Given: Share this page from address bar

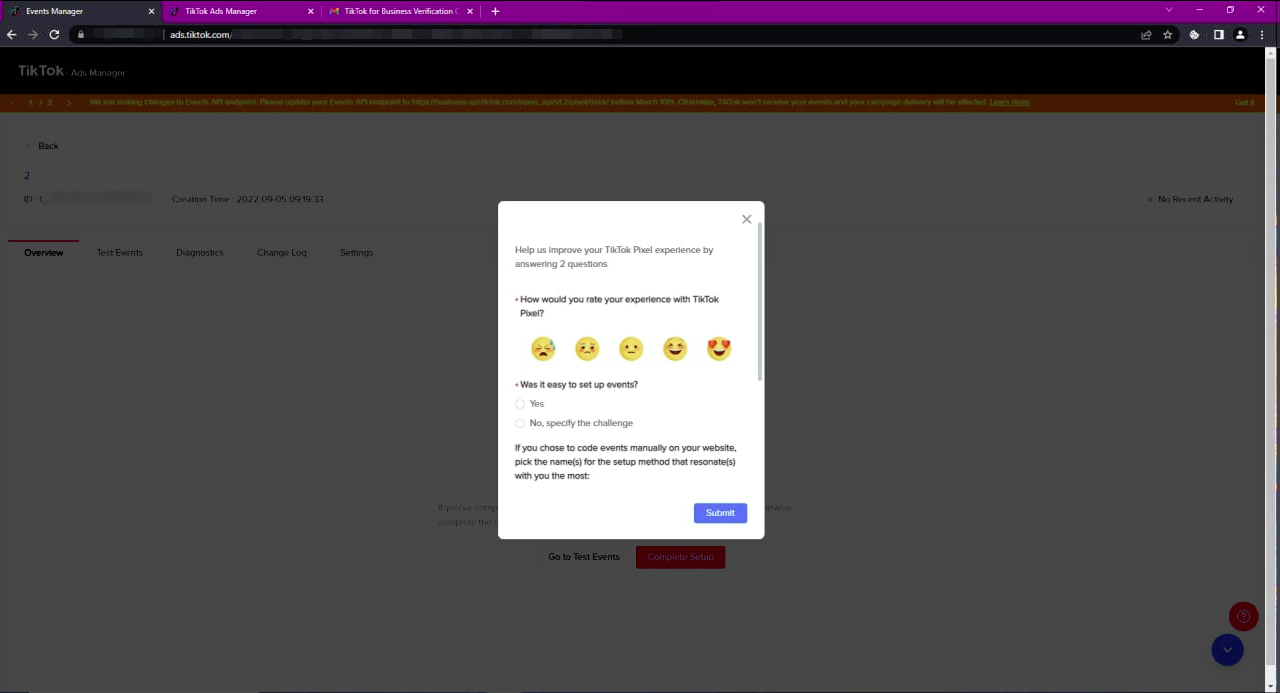Looking at the screenshot, I should pos(1146,34).
